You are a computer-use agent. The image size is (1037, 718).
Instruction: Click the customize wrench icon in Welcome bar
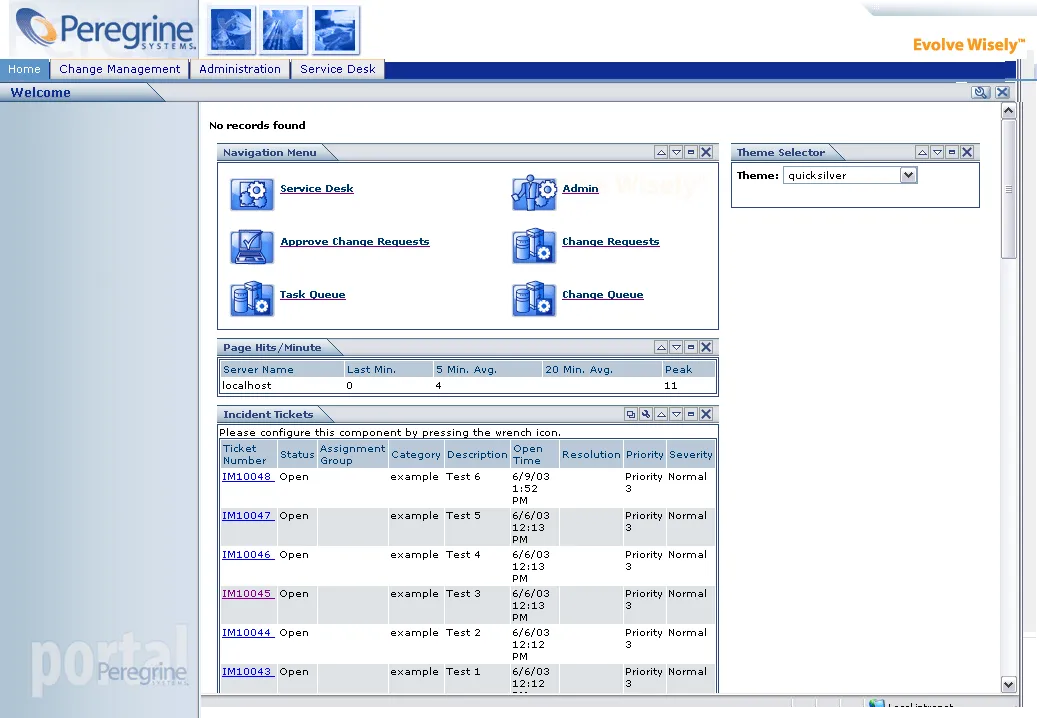click(981, 93)
